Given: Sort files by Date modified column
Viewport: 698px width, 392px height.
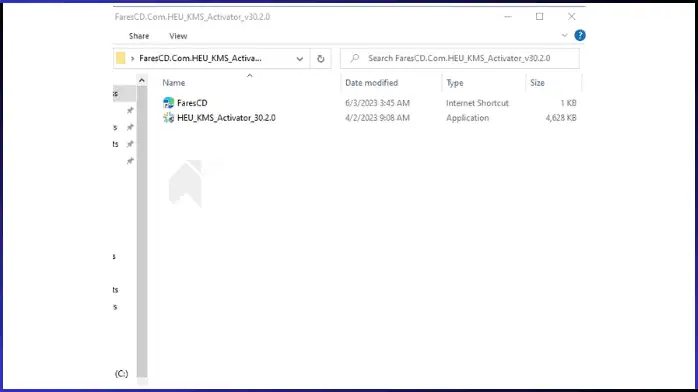Looking at the screenshot, I should pyautogui.click(x=372, y=83).
